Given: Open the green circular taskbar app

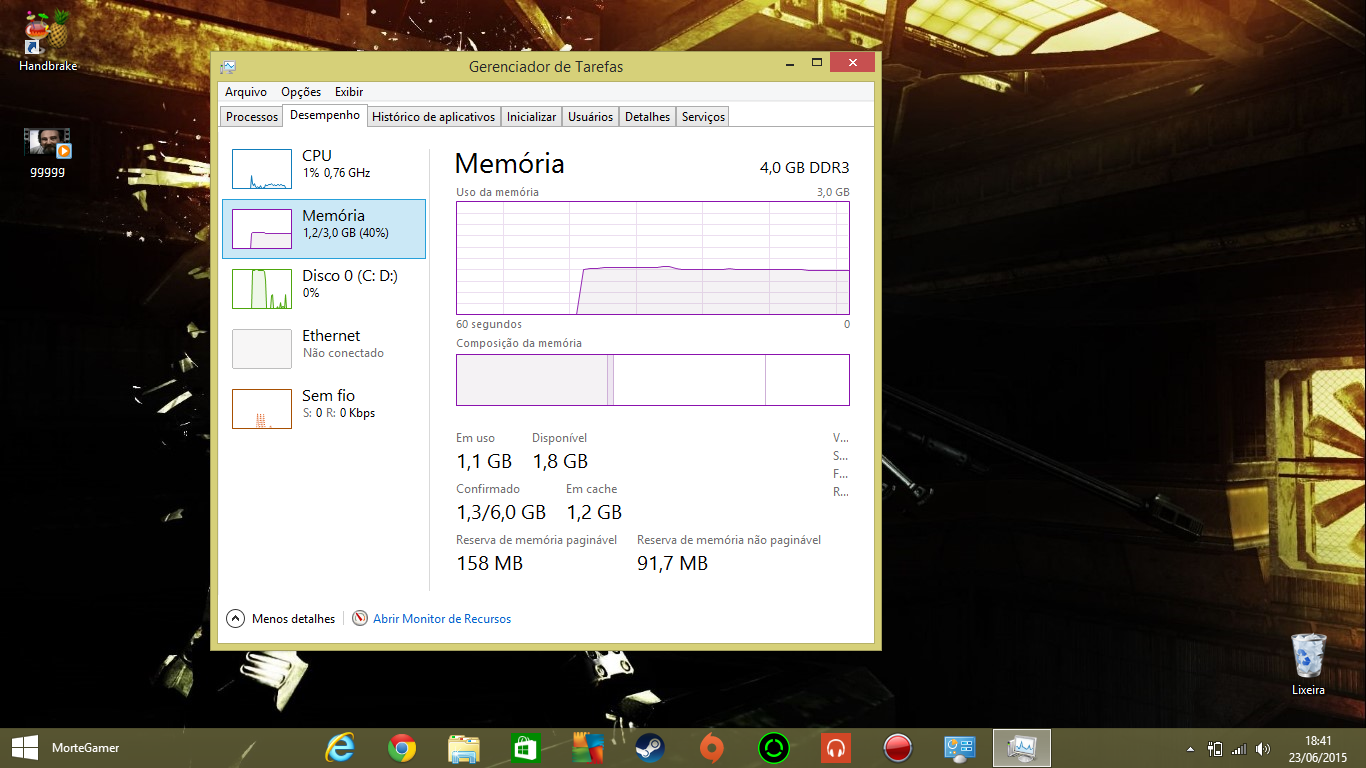Looking at the screenshot, I should [774, 748].
